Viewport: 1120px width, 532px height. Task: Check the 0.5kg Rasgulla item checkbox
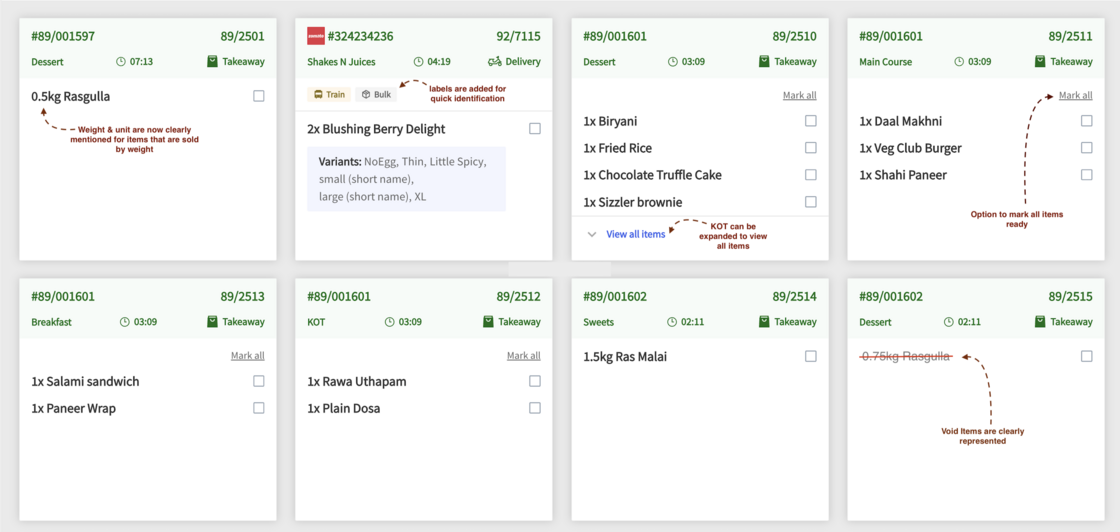pos(259,96)
